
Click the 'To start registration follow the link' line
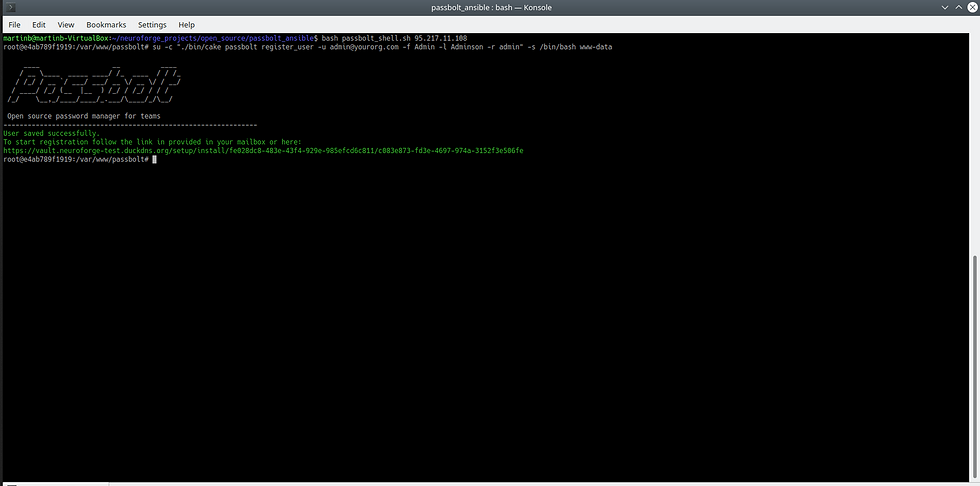click(152, 142)
